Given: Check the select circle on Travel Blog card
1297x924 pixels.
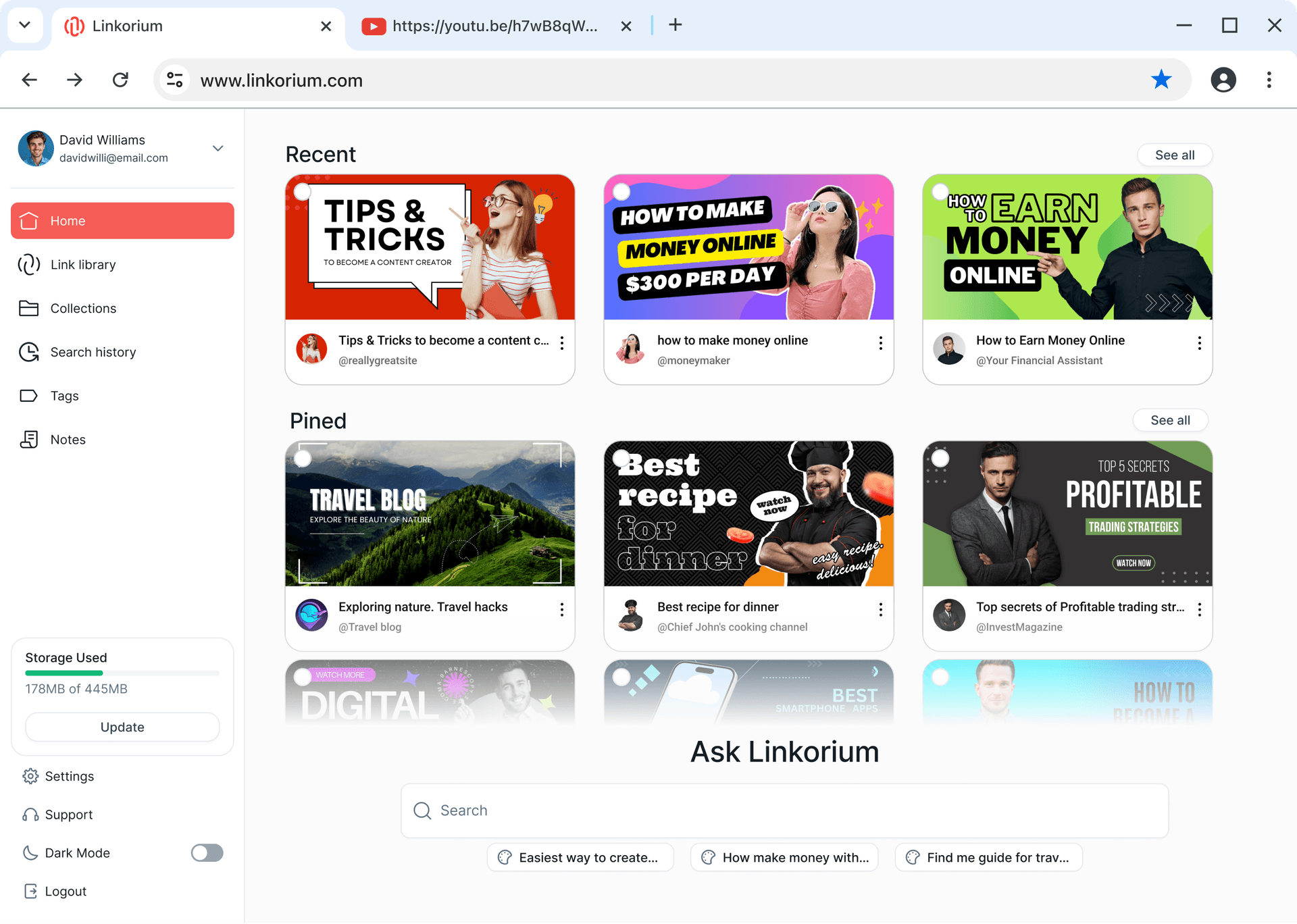Looking at the screenshot, I should pos(303,459).
